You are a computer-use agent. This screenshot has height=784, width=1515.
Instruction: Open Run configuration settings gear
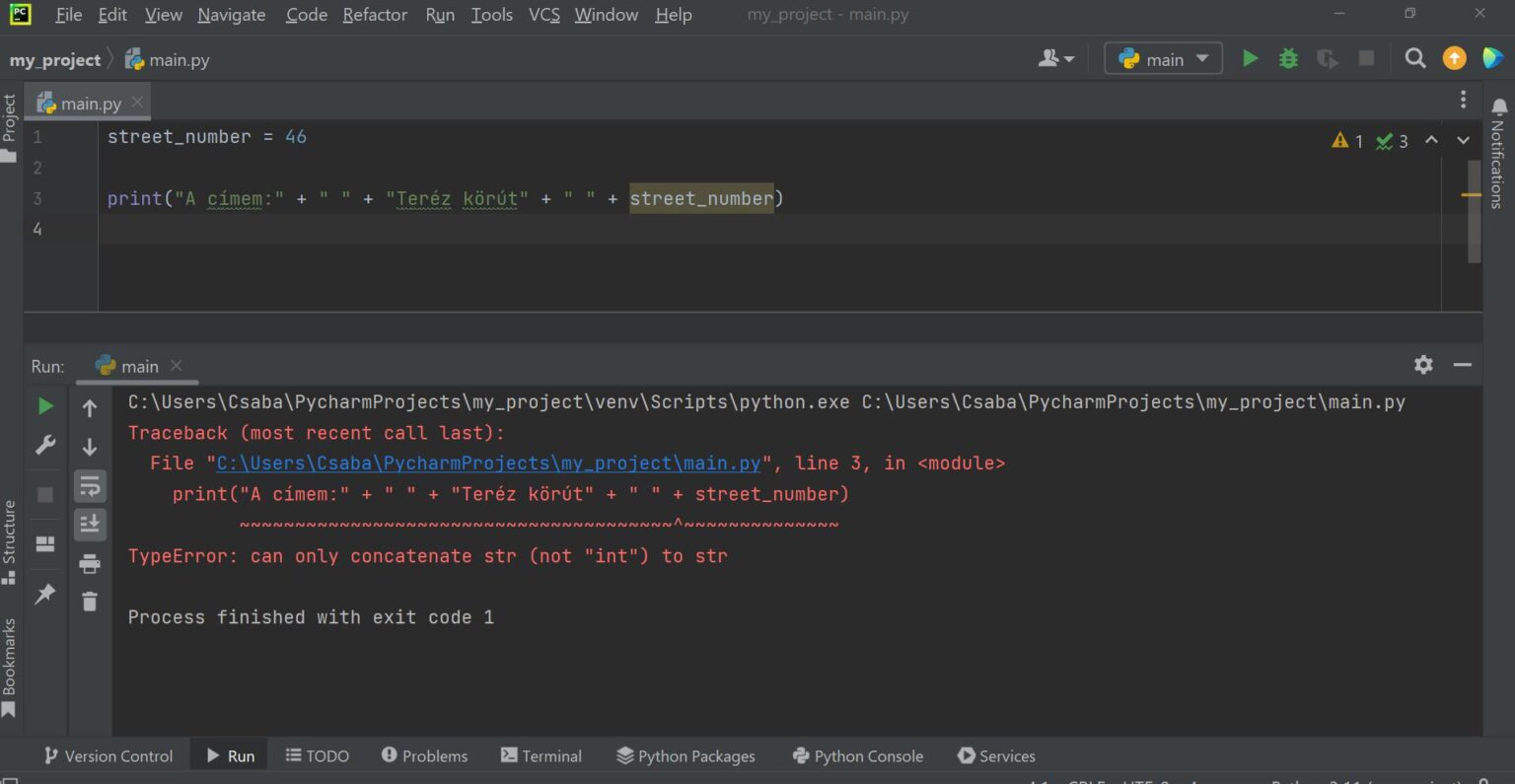coord(1423,365)
